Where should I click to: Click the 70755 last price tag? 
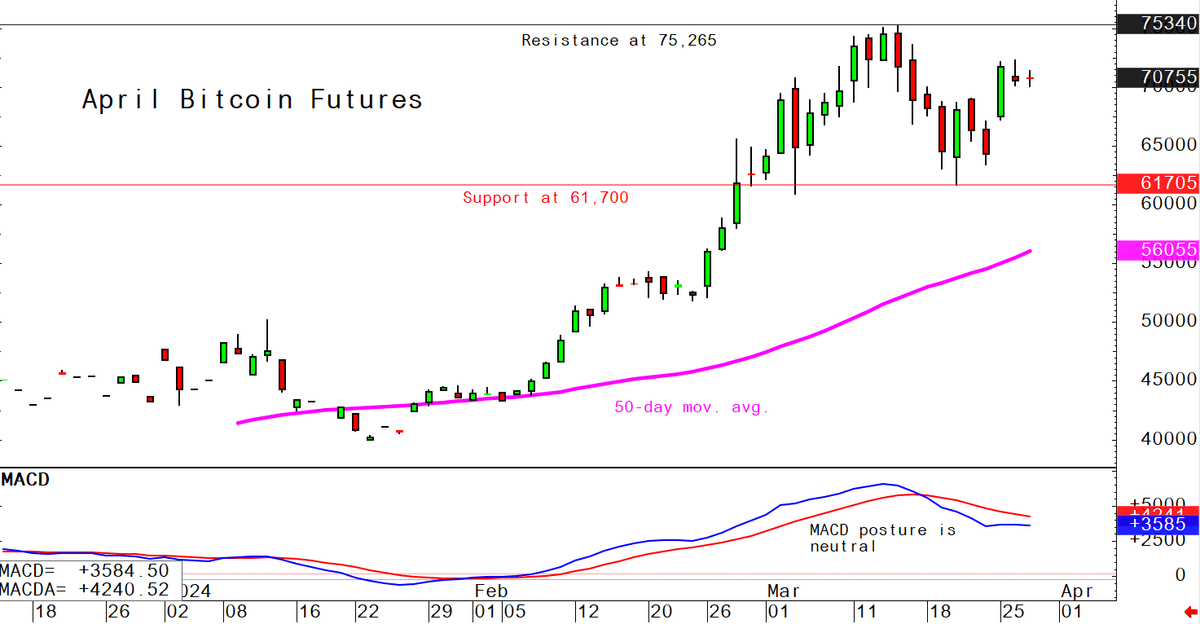coord(1158,77)
